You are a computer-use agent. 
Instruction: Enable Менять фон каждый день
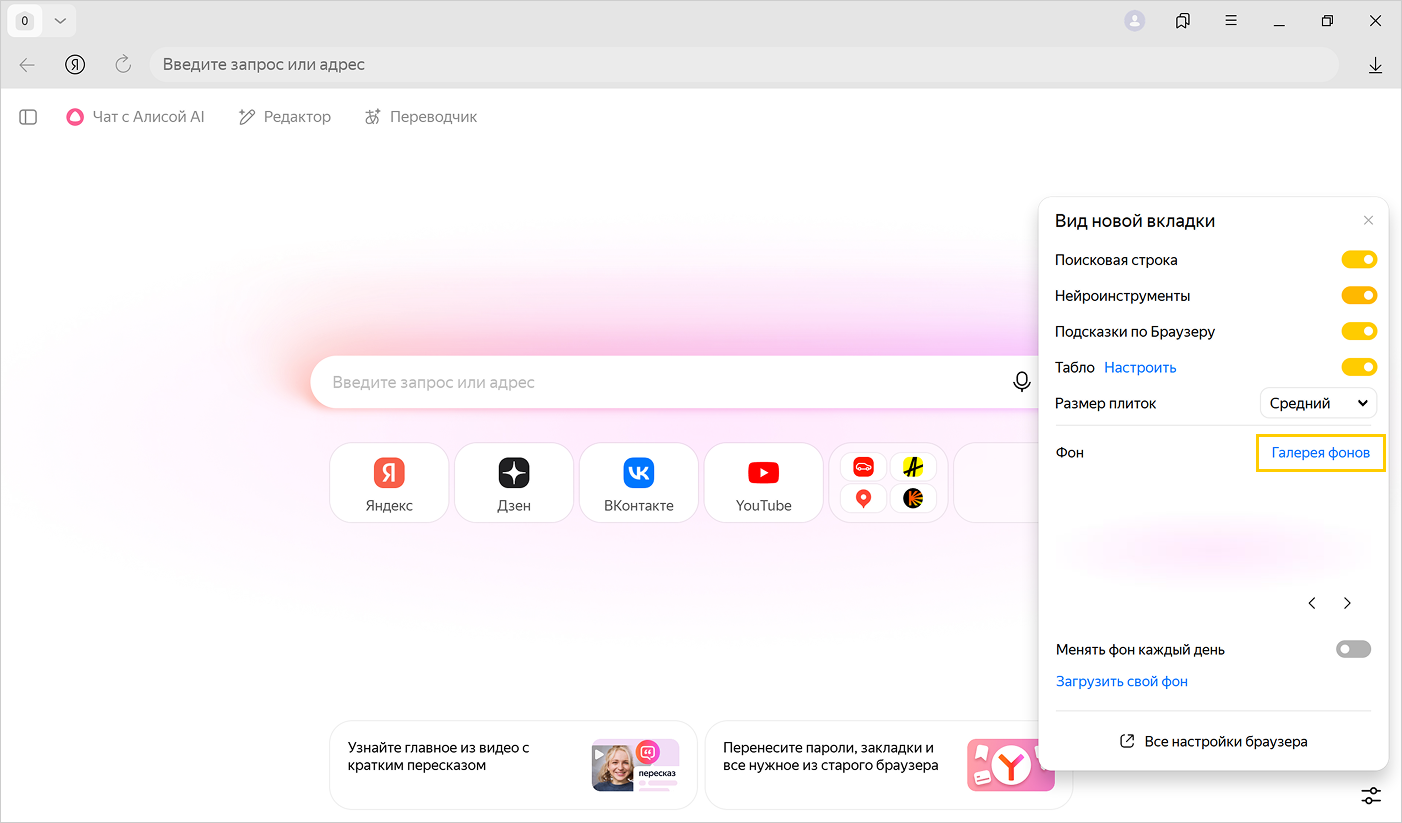[x=1353, y=650]
